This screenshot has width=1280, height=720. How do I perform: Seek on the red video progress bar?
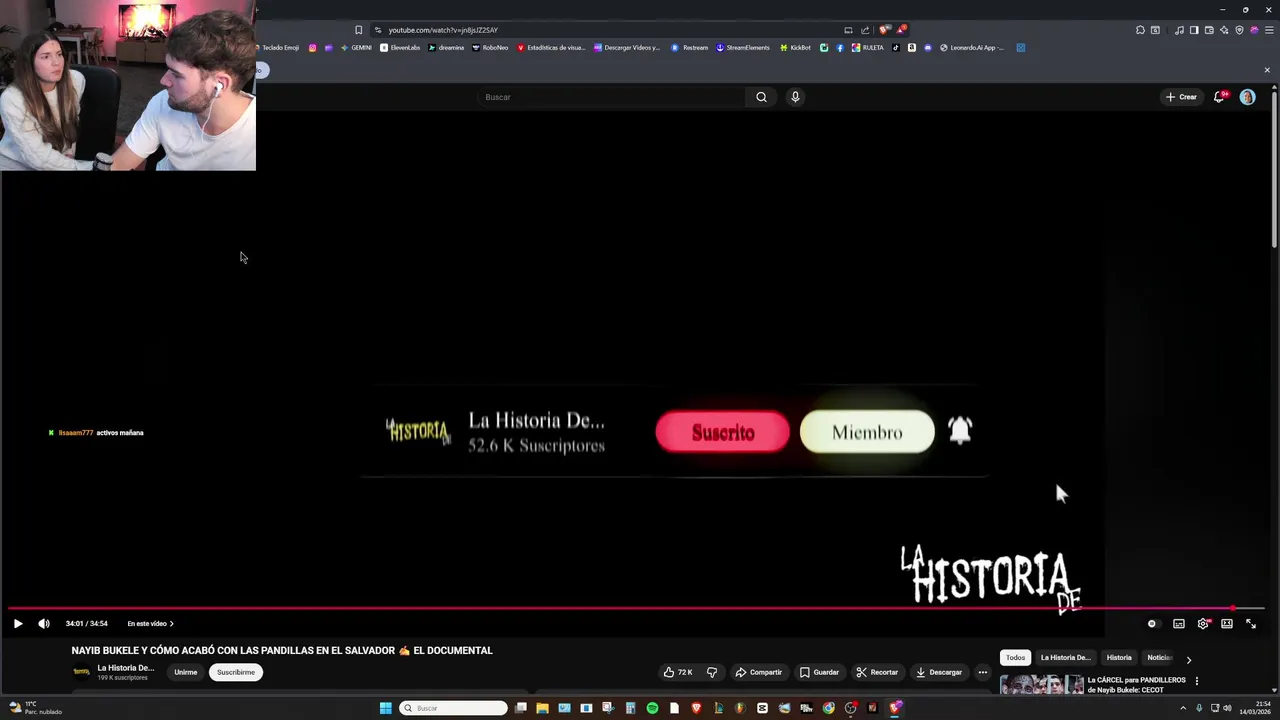tap(636, 608)
